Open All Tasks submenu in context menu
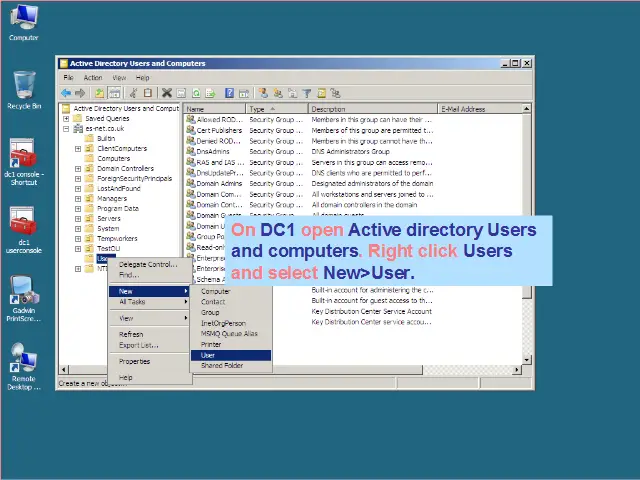This screenshot has width=640, height=480. [x=150, y=302]
